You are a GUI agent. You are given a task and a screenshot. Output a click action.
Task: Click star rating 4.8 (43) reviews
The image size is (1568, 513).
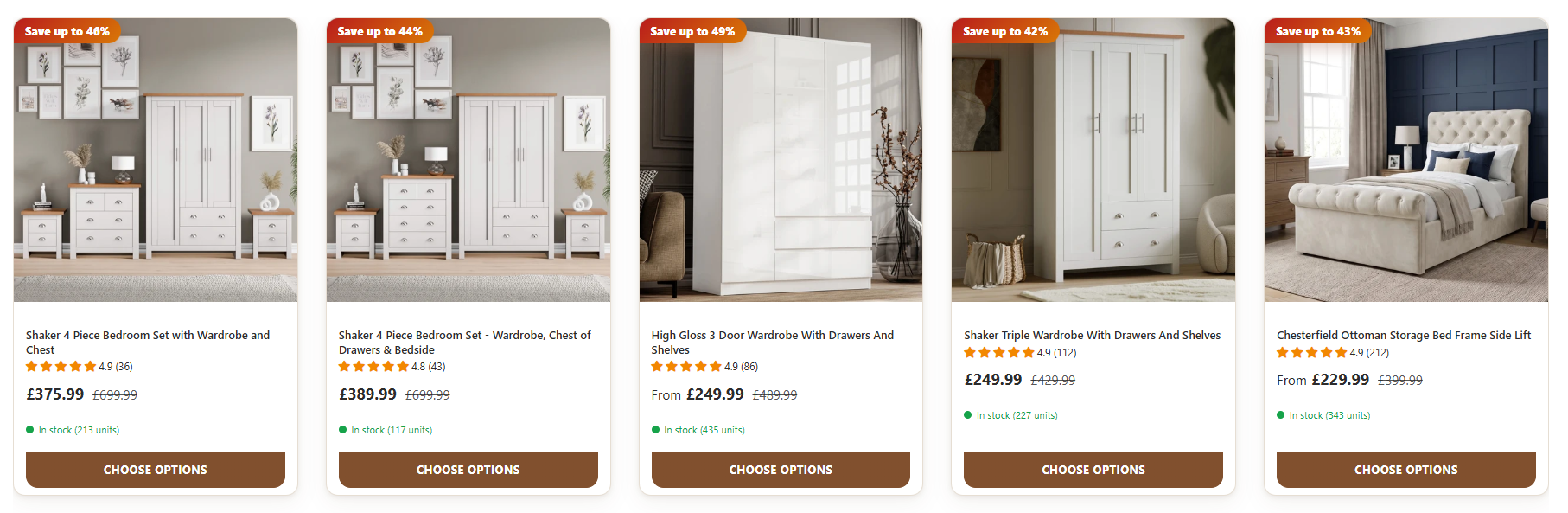point(392,367)
